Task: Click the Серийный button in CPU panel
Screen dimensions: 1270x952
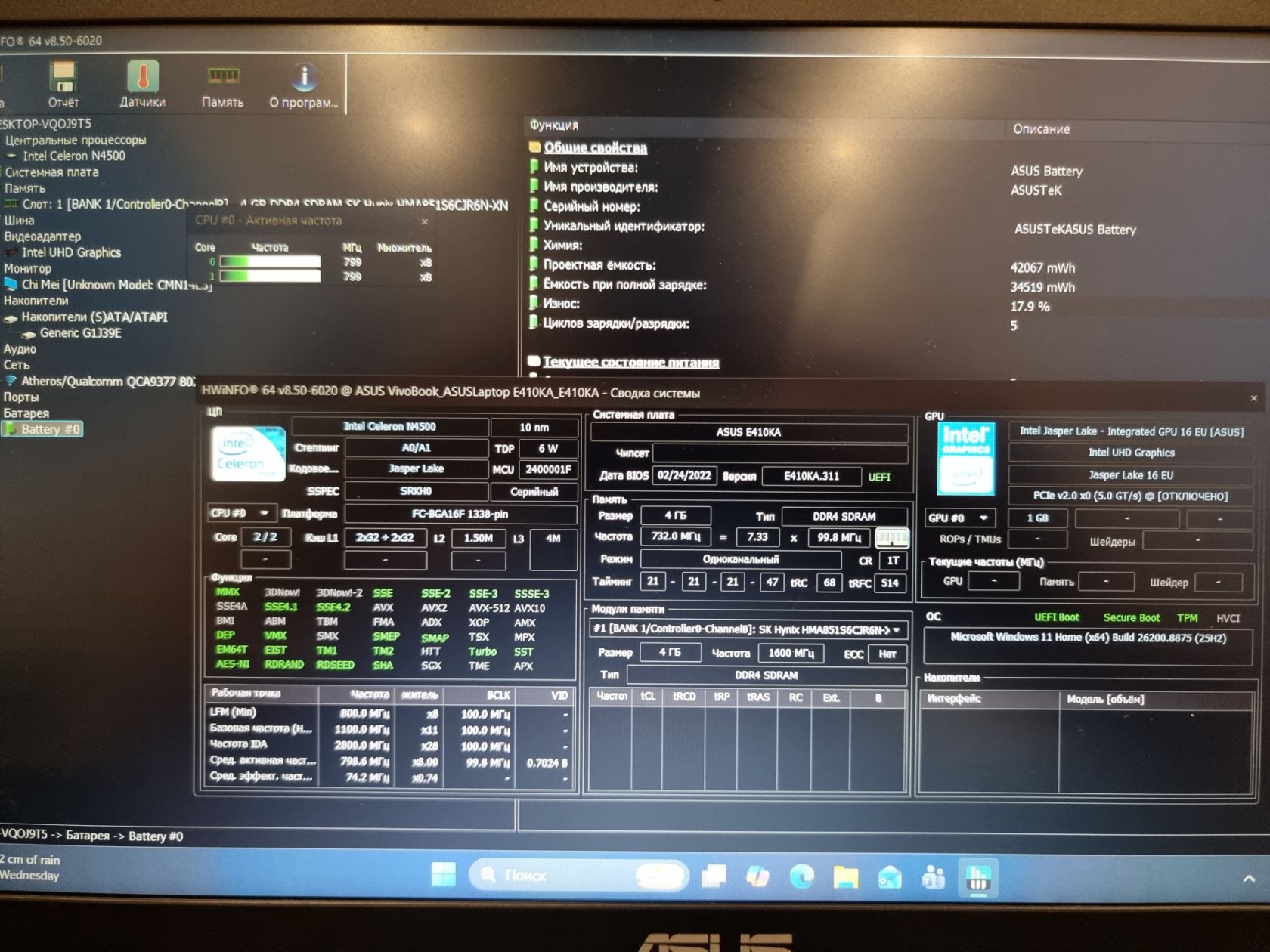Action: (x=534, y=491)
